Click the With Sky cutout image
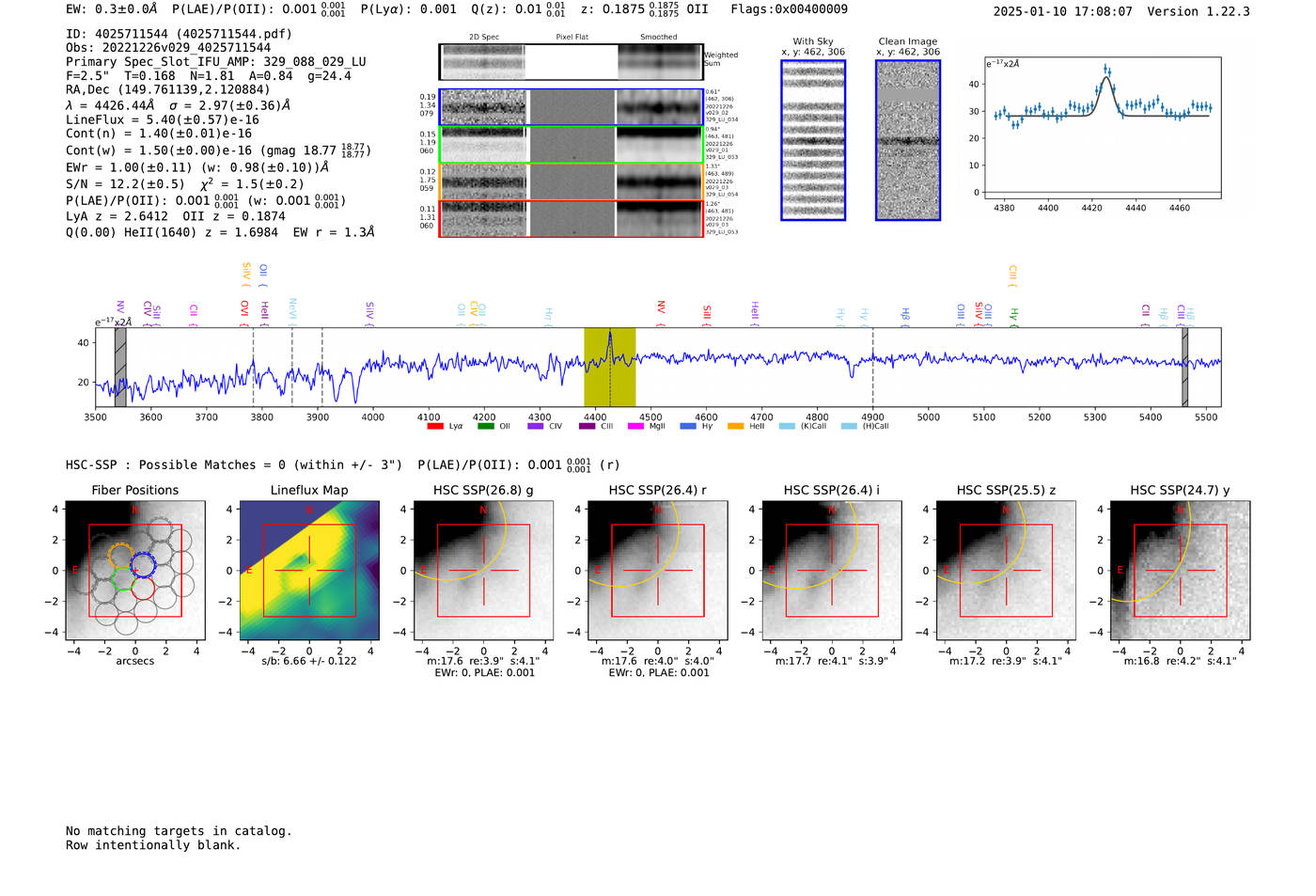This screenshot has height=896, width=1316. point(813,140)
